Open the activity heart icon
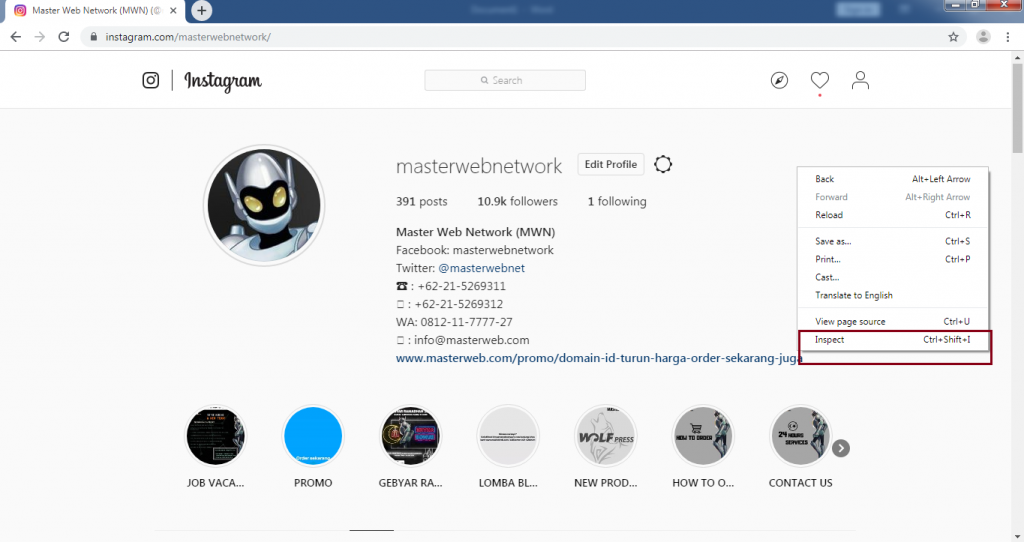Viewport: 1024px width, 542px height. [820, 80]
